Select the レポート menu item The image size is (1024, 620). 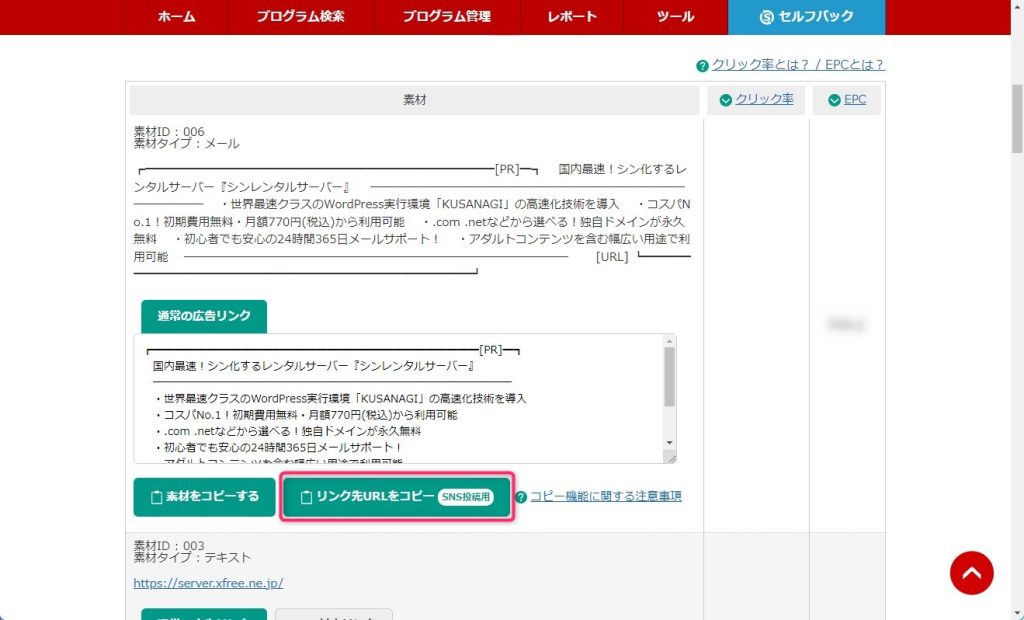(x=572, y=17)
